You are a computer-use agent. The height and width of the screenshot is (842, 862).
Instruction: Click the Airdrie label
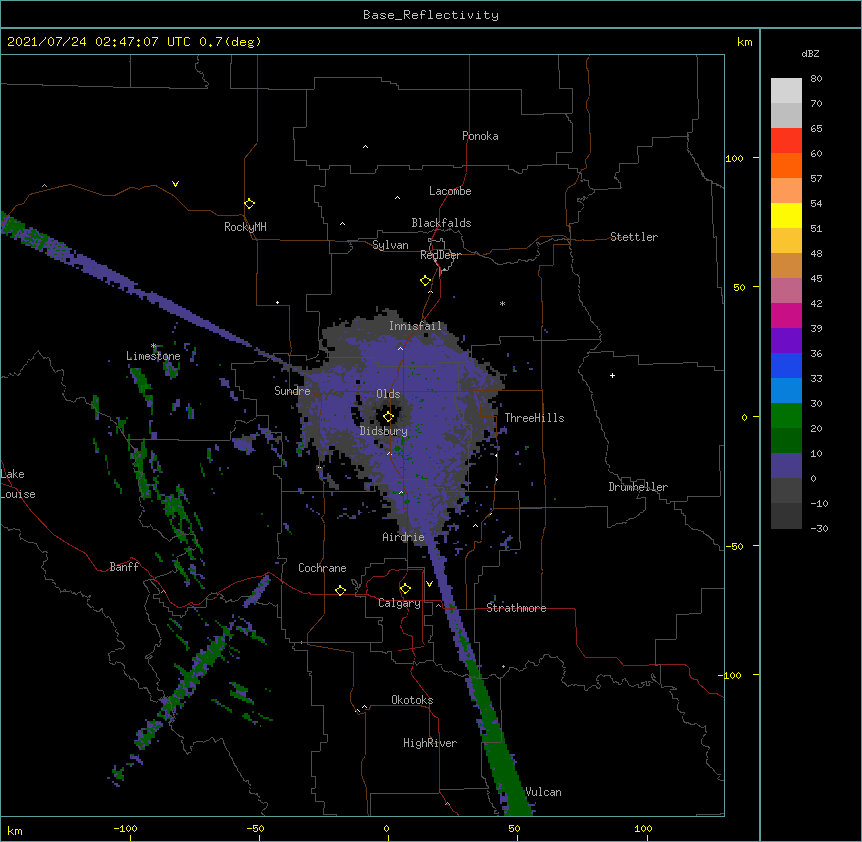[x=404, y=537]
